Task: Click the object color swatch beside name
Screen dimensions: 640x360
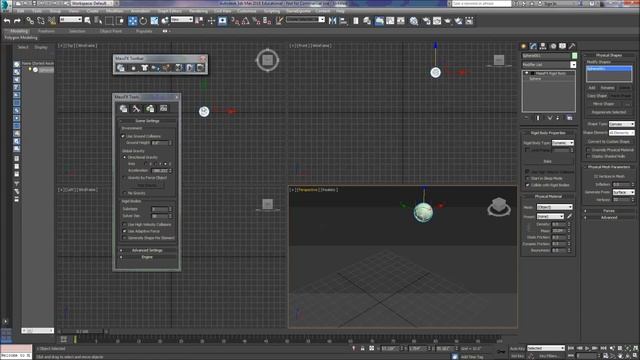Action: [574, 56]
